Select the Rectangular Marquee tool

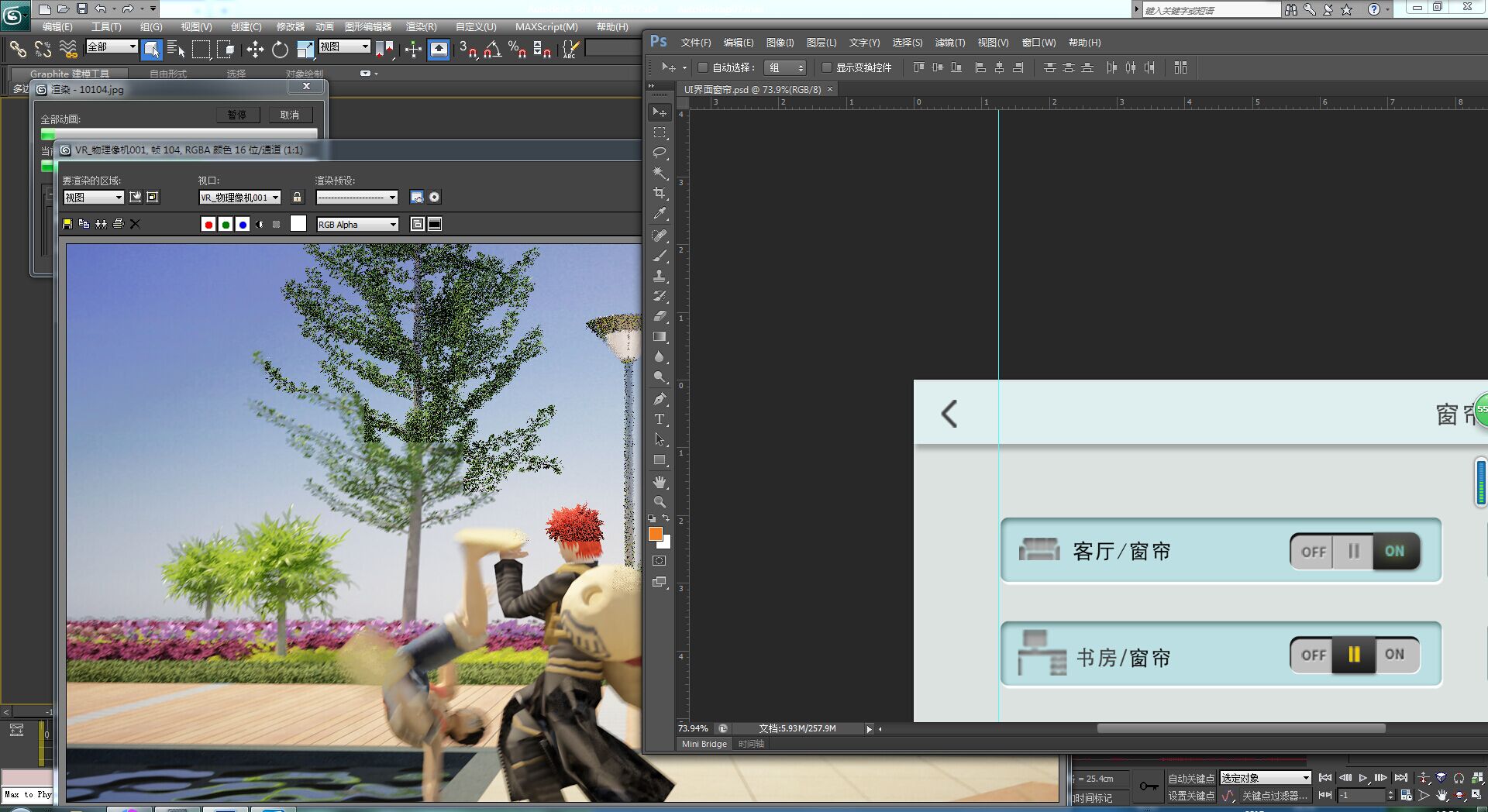[x=660, y=132]
